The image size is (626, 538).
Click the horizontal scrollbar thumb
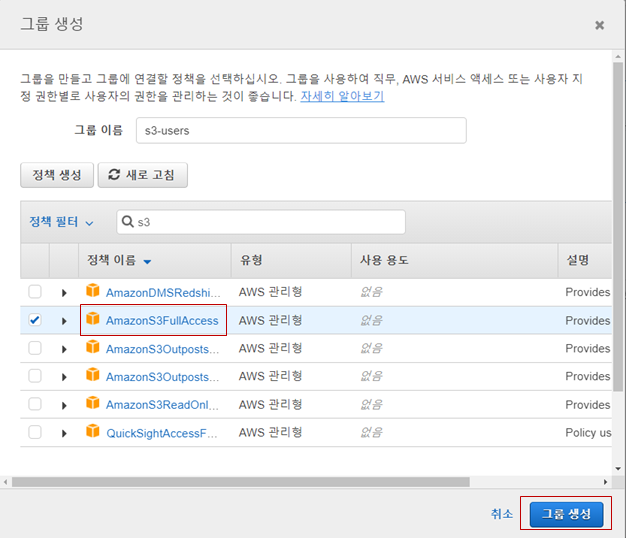[x=241, y=482]
